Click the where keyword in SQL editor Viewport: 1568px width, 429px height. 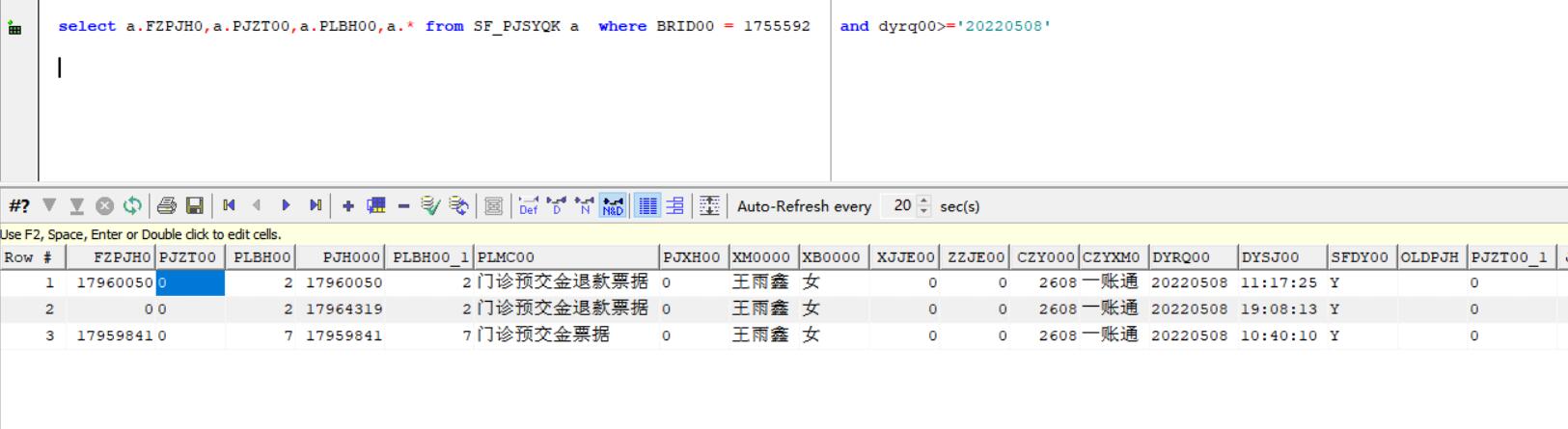pos(622,26)
